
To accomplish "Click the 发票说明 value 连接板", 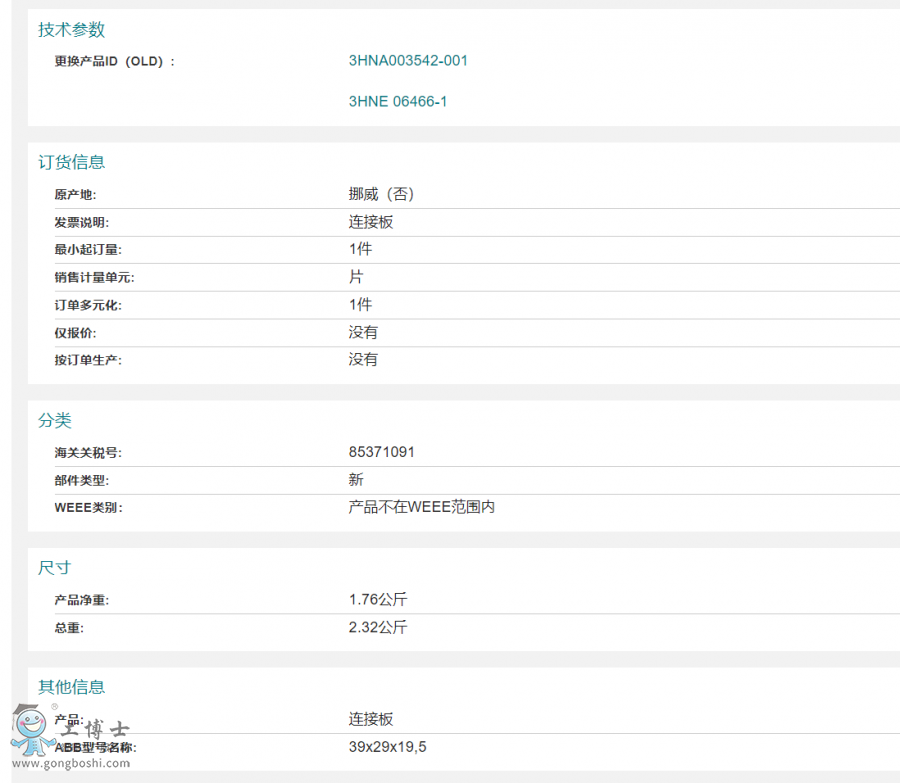I will click(371, 222).
